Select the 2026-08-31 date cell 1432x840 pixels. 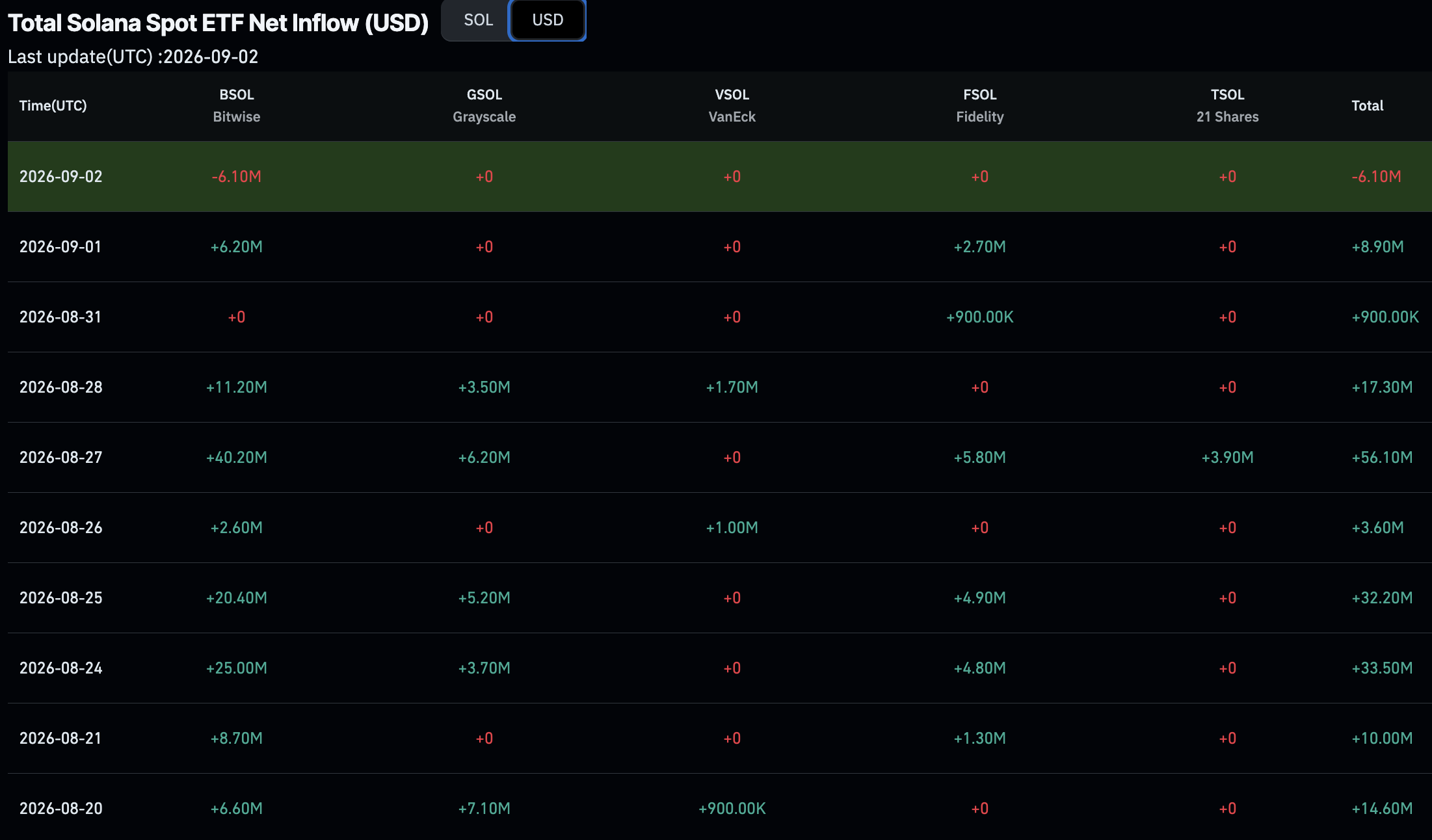tap(60, 317)
